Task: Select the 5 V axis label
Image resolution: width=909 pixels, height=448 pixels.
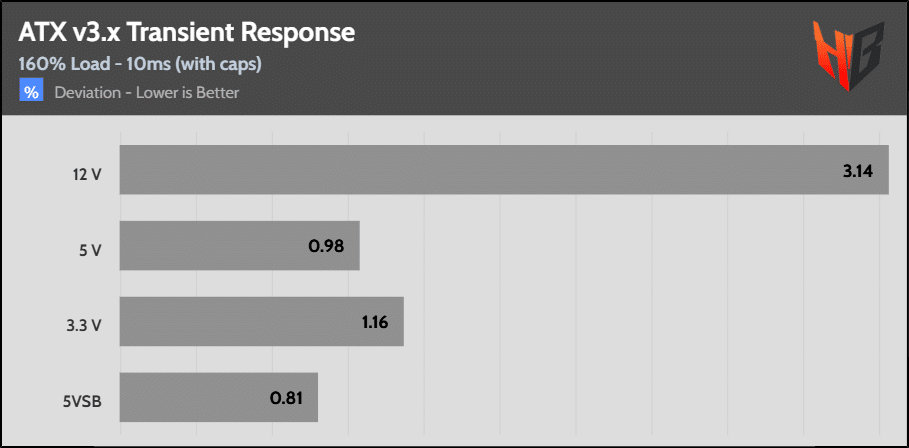Action: [x=91, y=247]
